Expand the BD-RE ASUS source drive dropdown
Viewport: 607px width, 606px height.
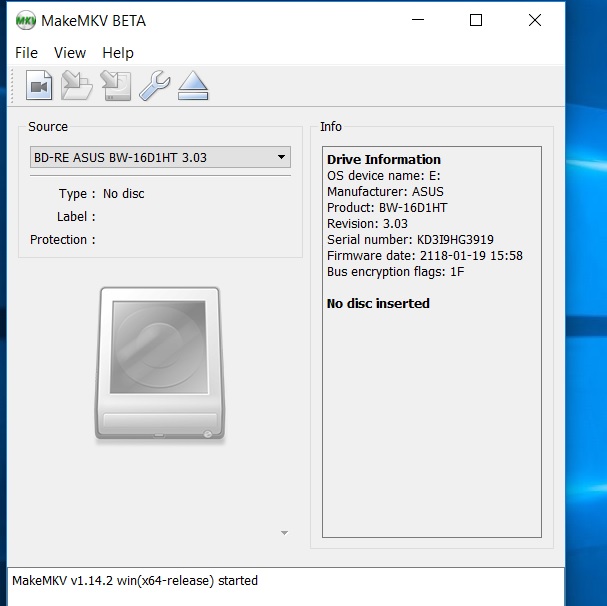(x=160, y=157)
